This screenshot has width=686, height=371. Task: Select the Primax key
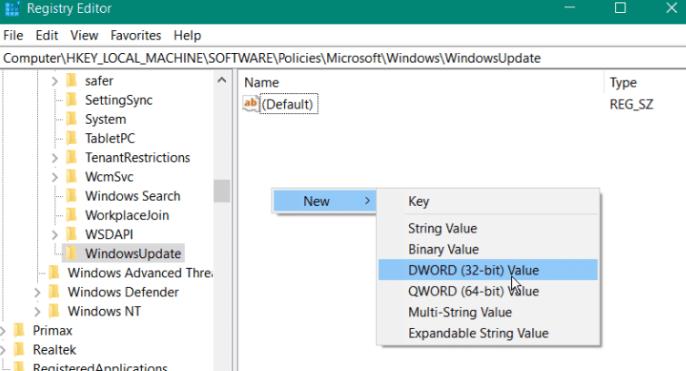point(52,330)
